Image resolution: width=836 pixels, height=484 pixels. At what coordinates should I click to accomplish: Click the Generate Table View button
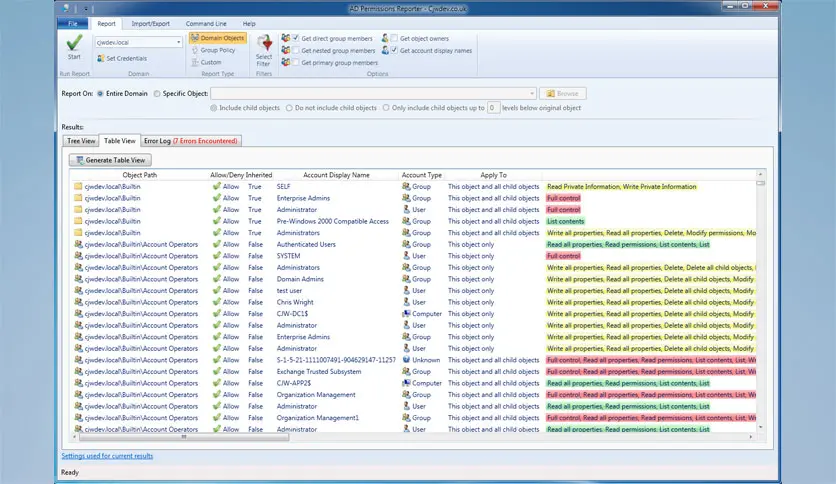click(x=110, y=160)
